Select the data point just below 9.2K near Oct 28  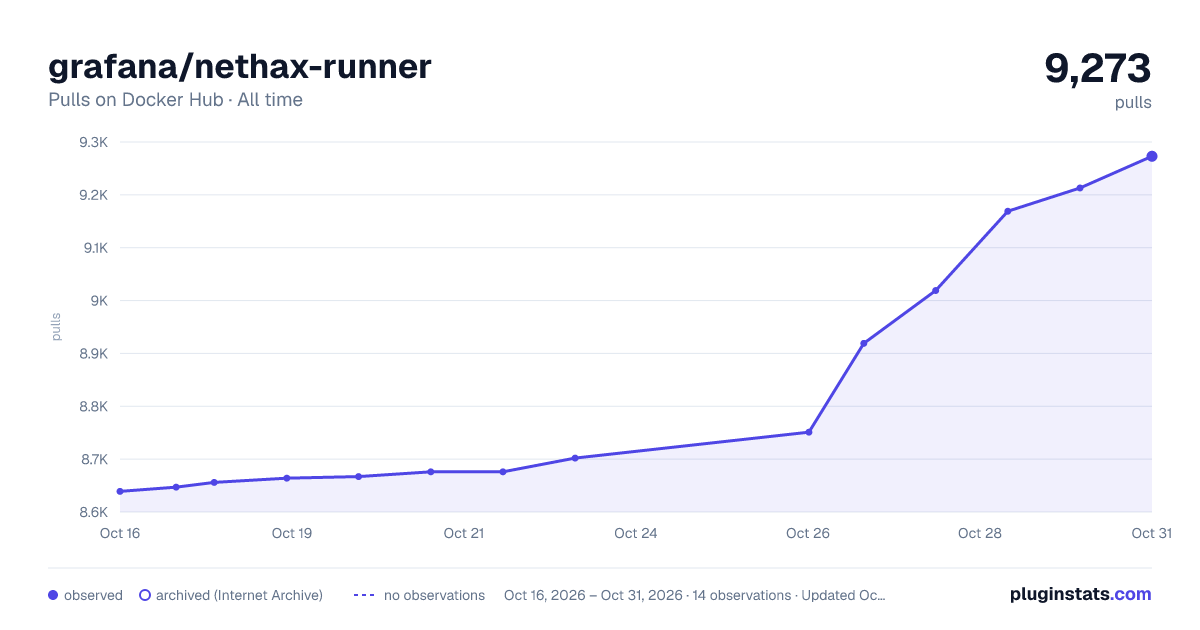tap(1007, 211)
